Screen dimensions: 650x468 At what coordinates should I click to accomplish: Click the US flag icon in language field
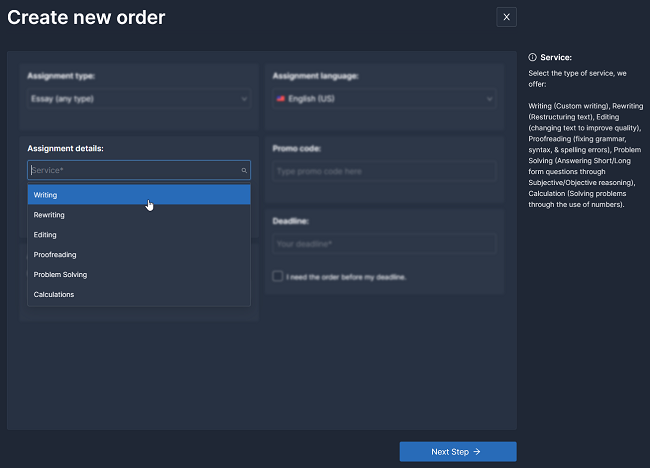click(281, 99)
